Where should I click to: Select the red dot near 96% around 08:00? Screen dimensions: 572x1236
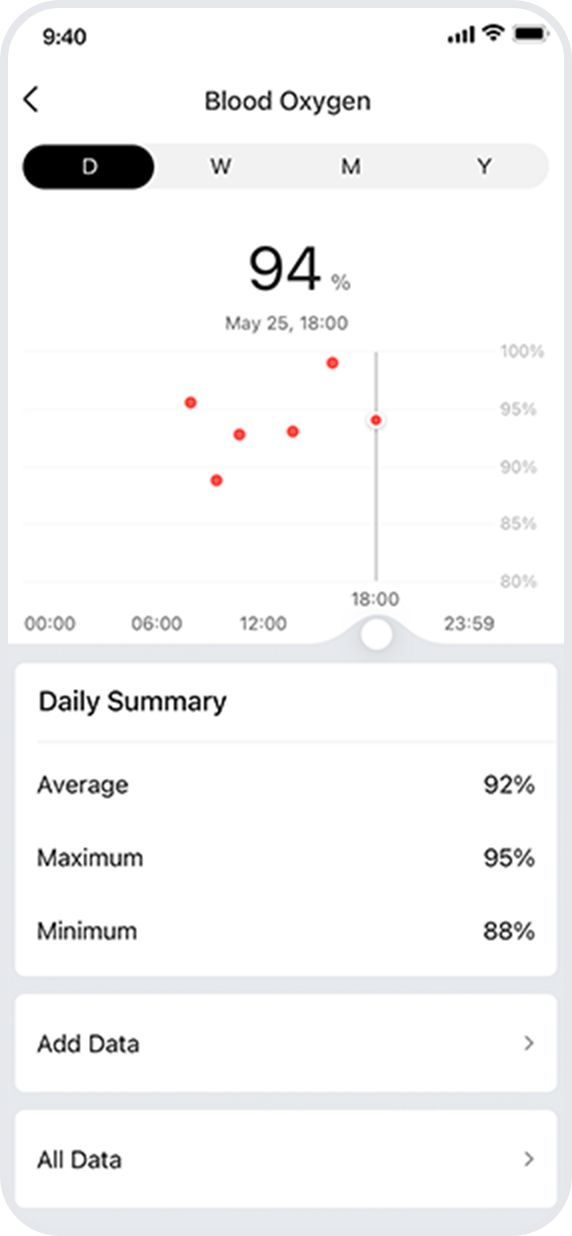pyautogui.click(x=190, y=402)
